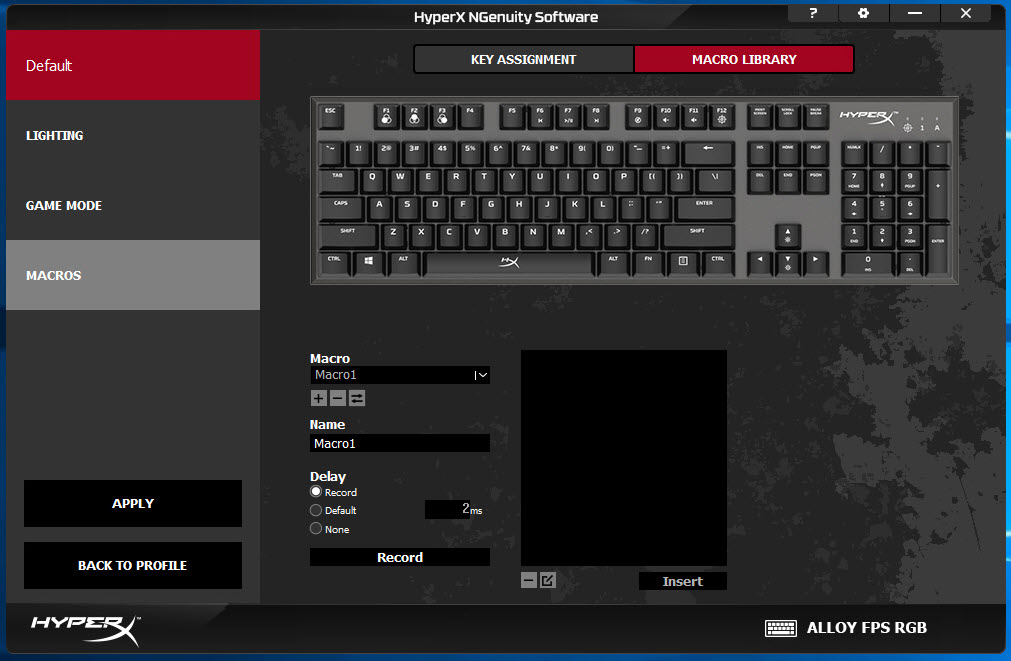1011x661 pixels.
Task: Click the delay milliseconds value field
Action: coord(447,509)
